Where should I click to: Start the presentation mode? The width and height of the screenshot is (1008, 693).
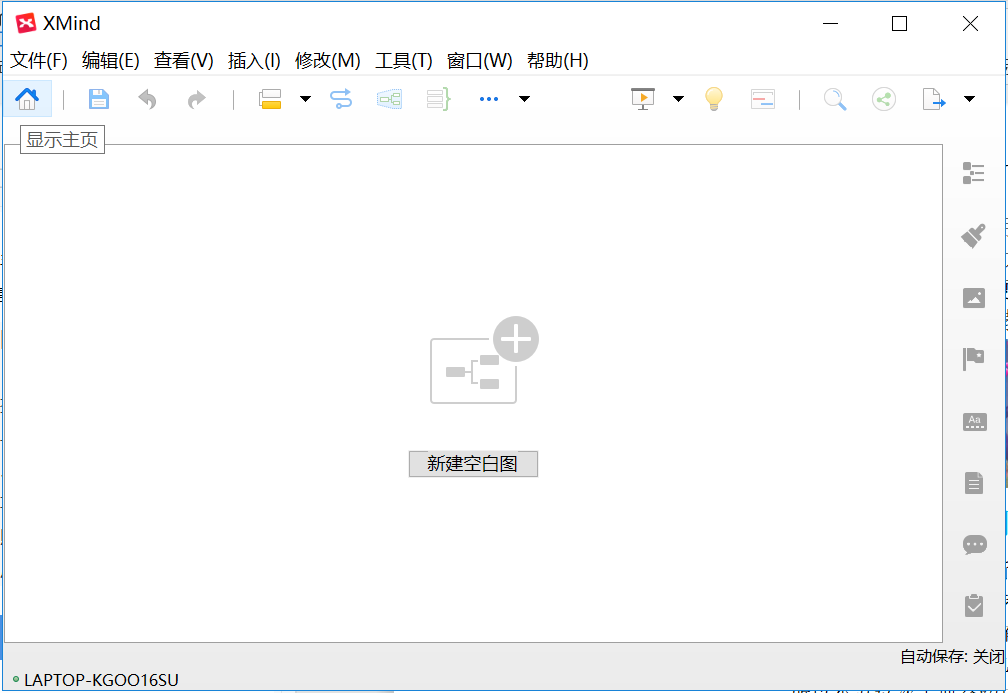pos(643,98)
